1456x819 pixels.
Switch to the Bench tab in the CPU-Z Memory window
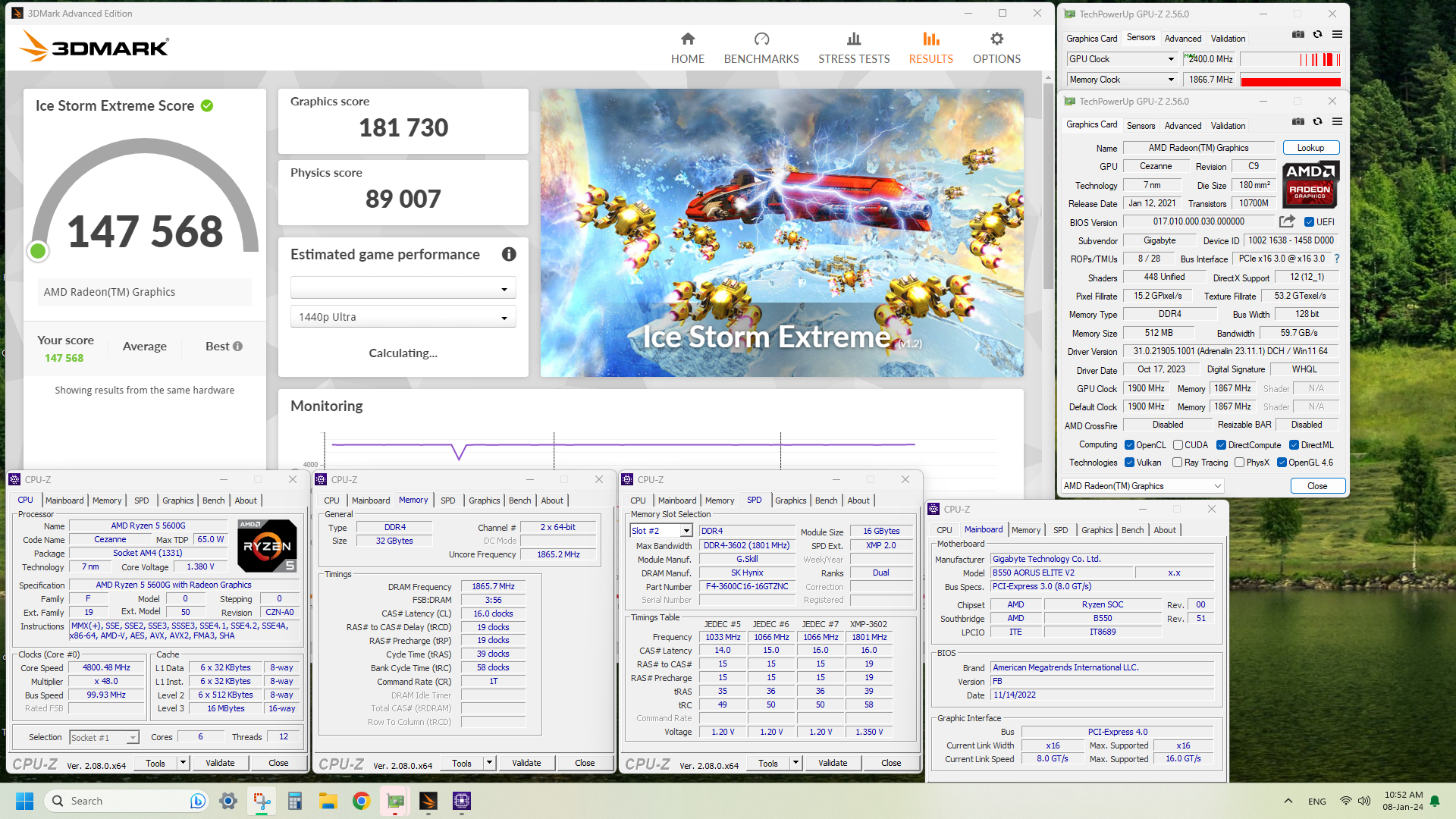click(x=519, y=500)
